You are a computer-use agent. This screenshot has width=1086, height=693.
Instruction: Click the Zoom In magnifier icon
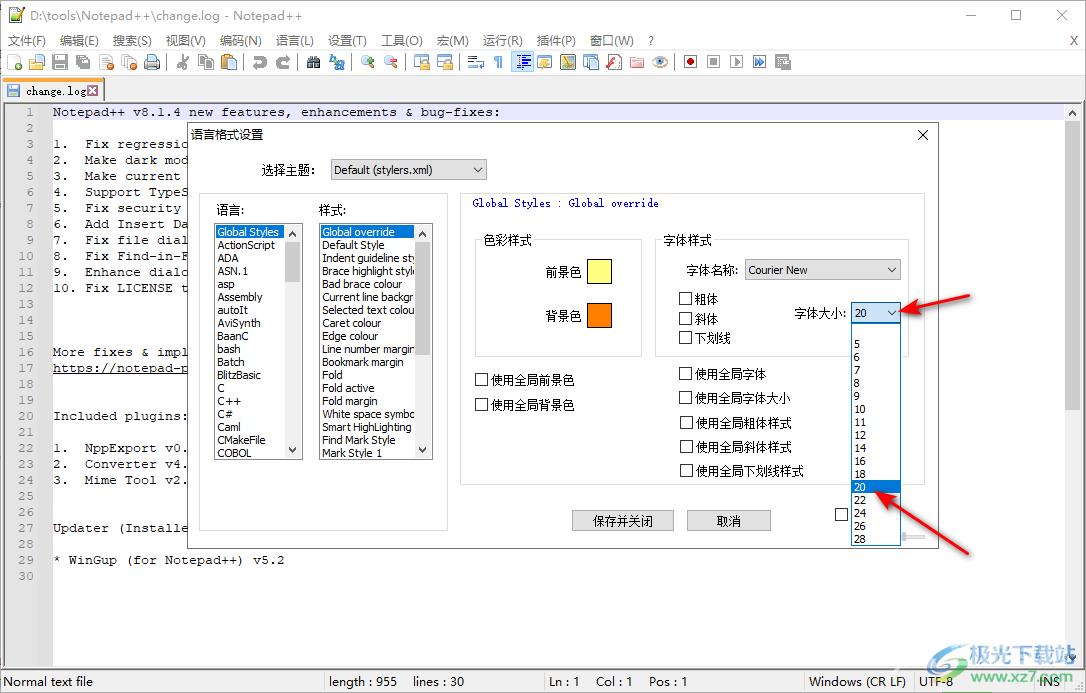368,62
